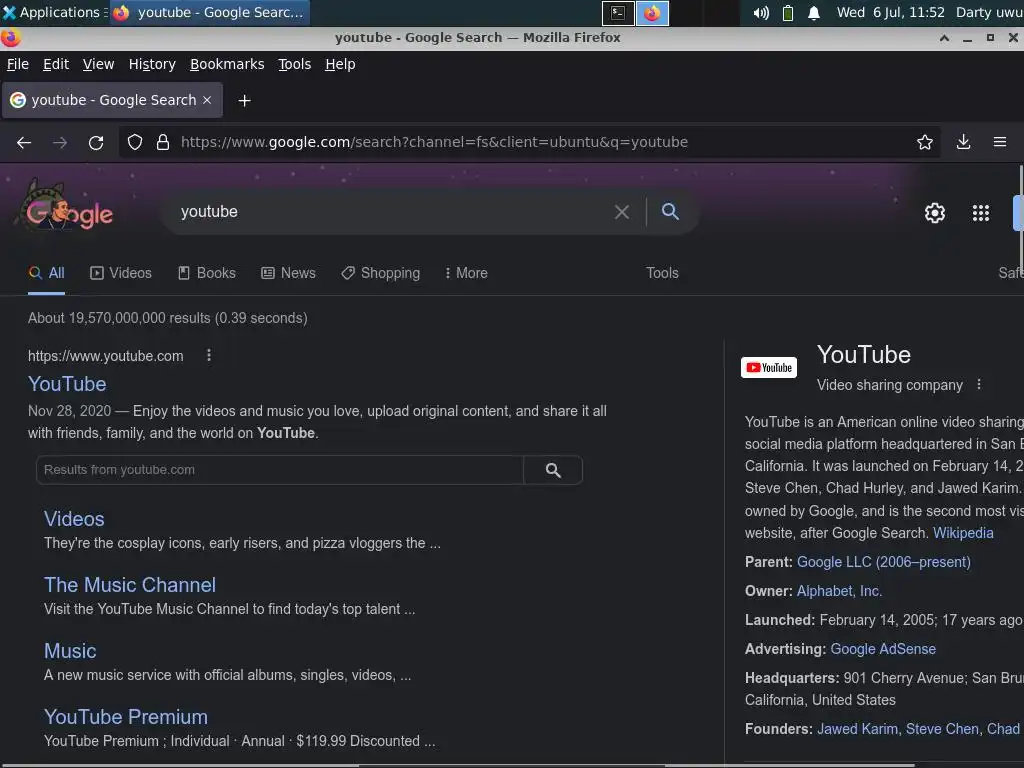Open tracking protection shield icon
Viewport: 1024px width, 768px height.
pos(135,142)
